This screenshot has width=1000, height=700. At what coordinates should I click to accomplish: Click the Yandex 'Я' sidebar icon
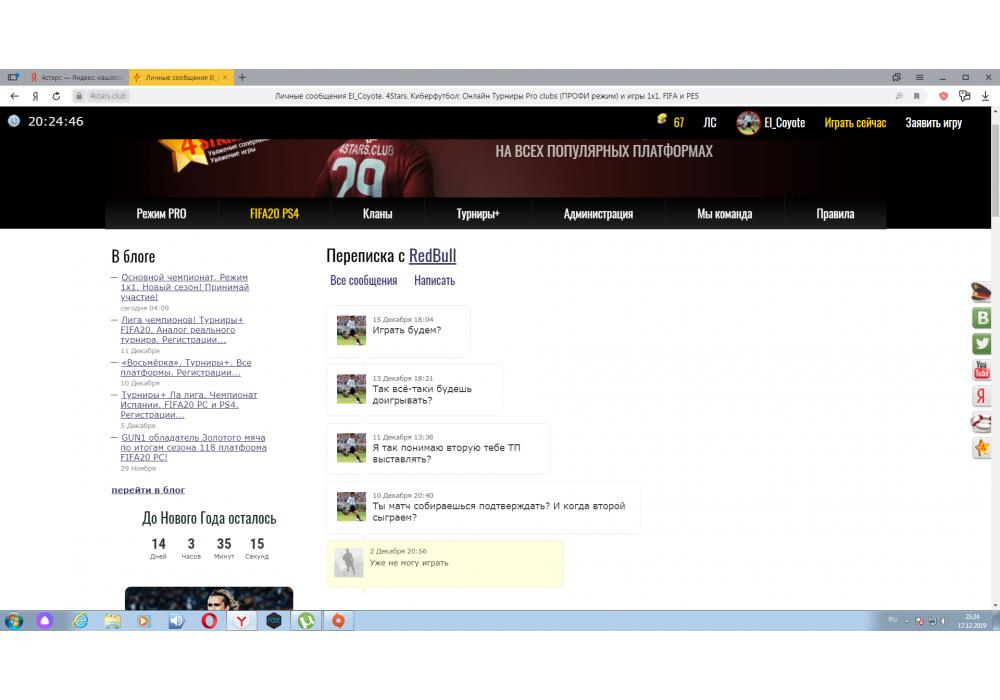click(982, 396)
